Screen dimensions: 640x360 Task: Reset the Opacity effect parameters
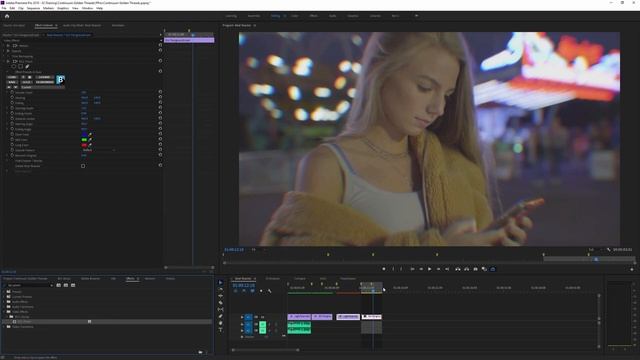tap(160, 51)
